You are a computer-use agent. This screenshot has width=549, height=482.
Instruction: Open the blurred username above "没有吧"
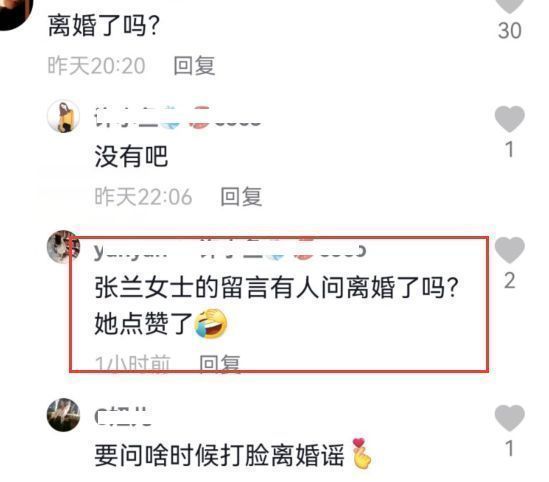coord(178,117)
